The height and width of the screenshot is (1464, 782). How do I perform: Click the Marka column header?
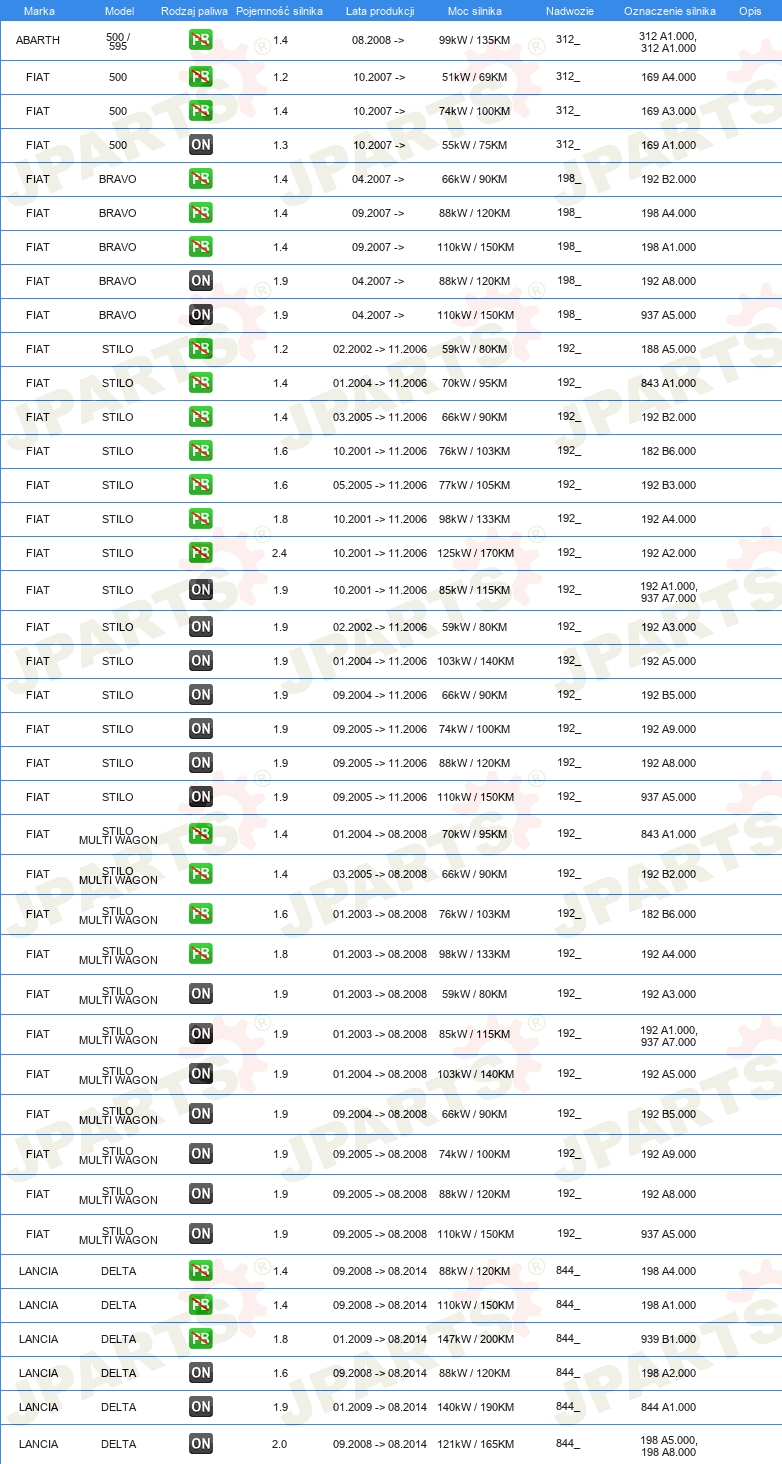pyautogui.click(x=39, y=11)
